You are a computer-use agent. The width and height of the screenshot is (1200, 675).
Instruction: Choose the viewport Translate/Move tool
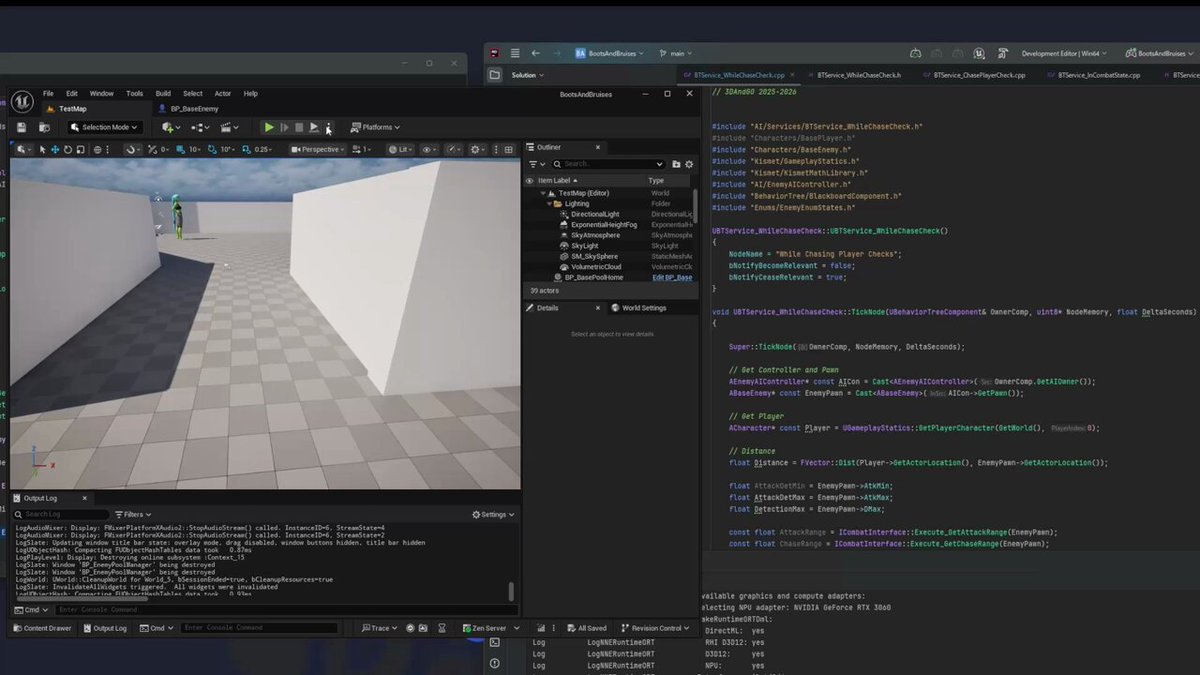click(56, 149)
